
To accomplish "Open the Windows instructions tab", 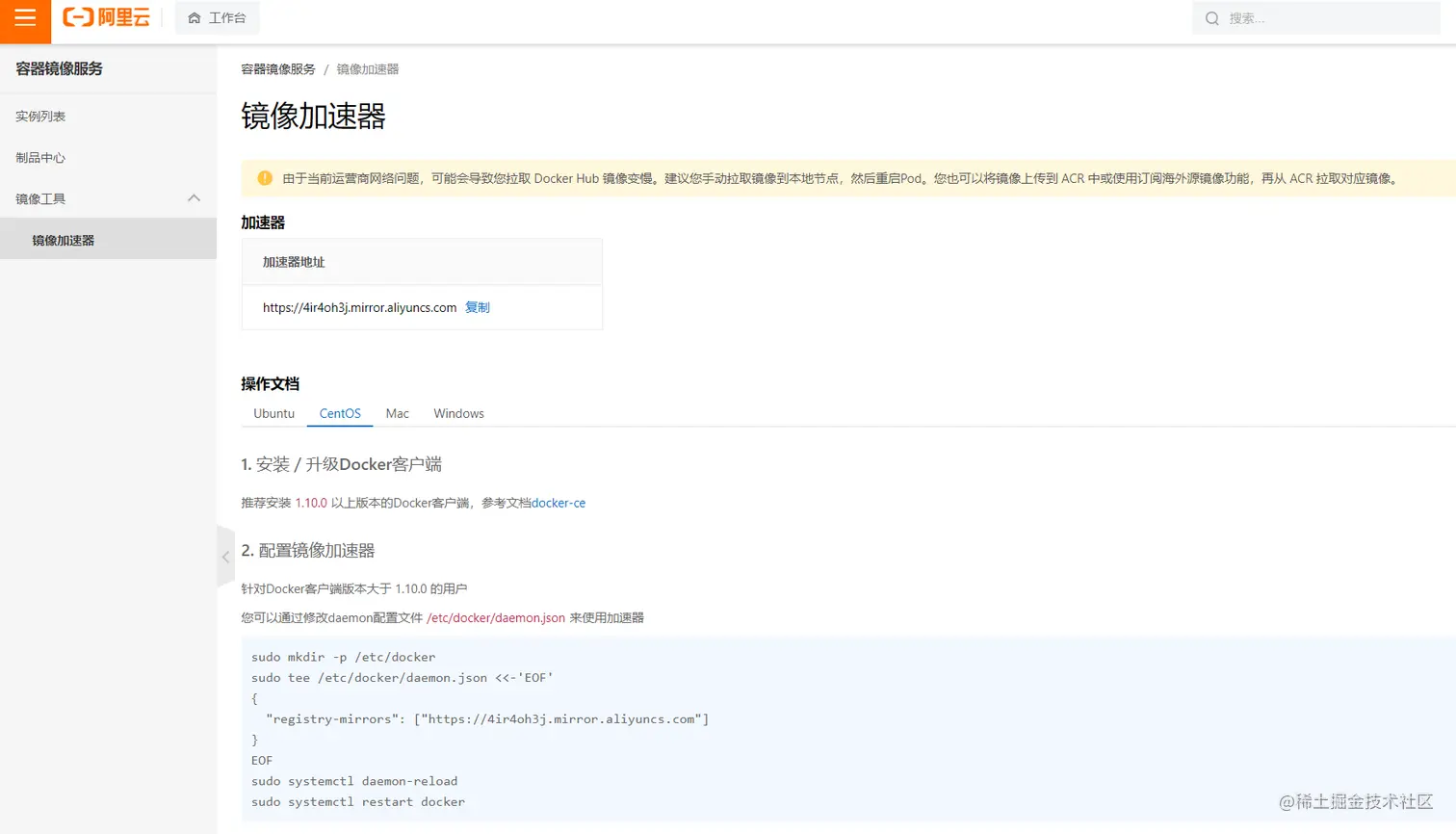I will coord(458,413).
